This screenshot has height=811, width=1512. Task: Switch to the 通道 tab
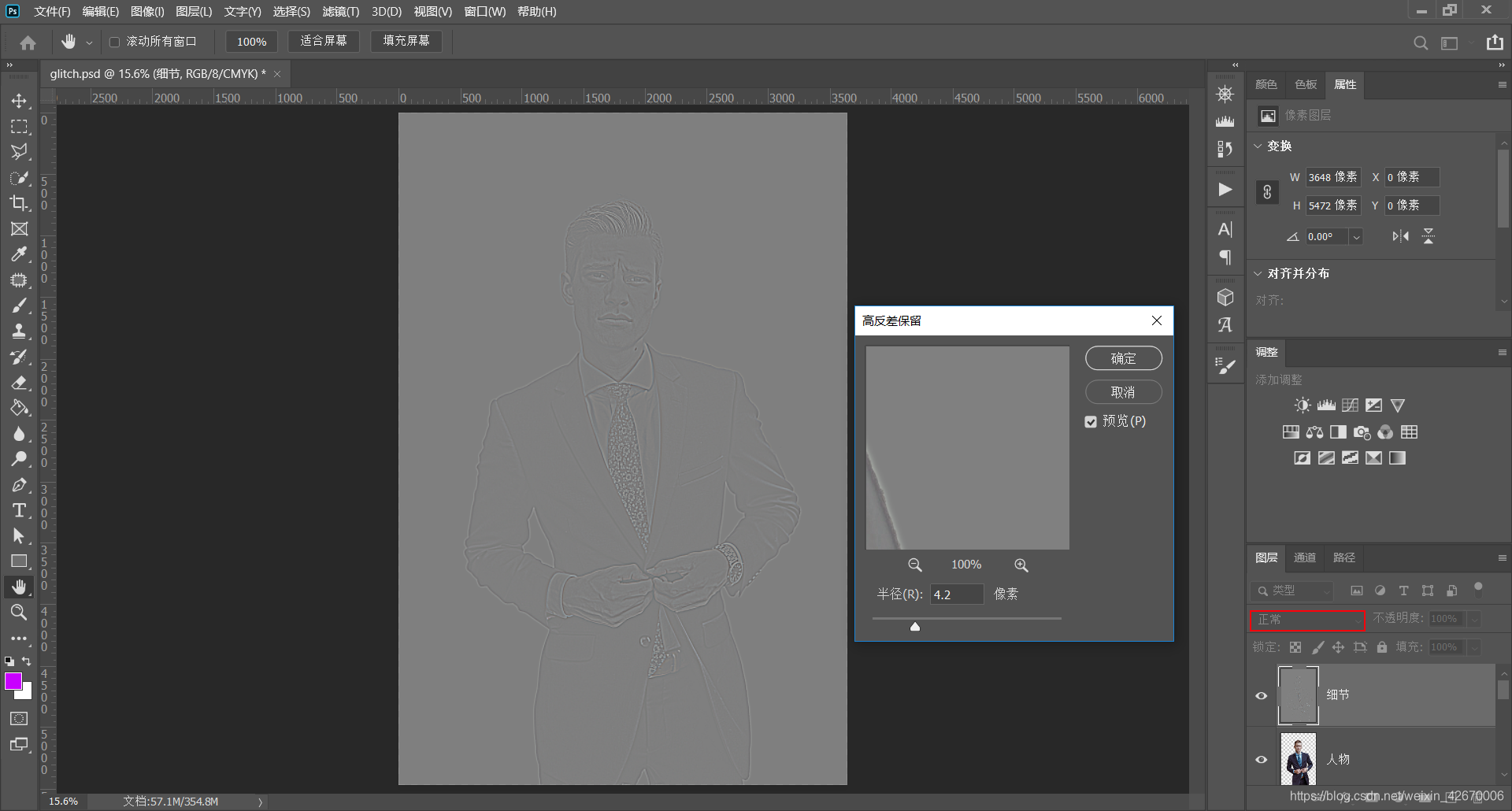click(1304, 557)
